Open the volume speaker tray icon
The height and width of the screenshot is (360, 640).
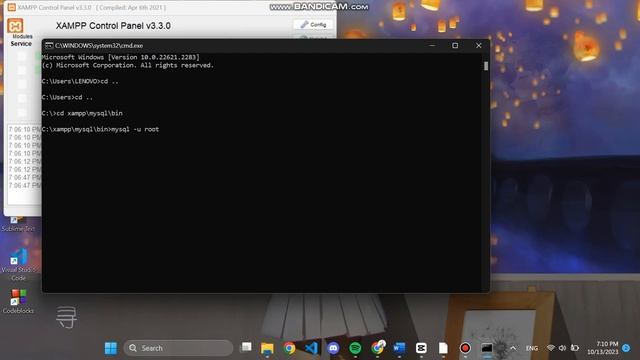pos(562,348)
